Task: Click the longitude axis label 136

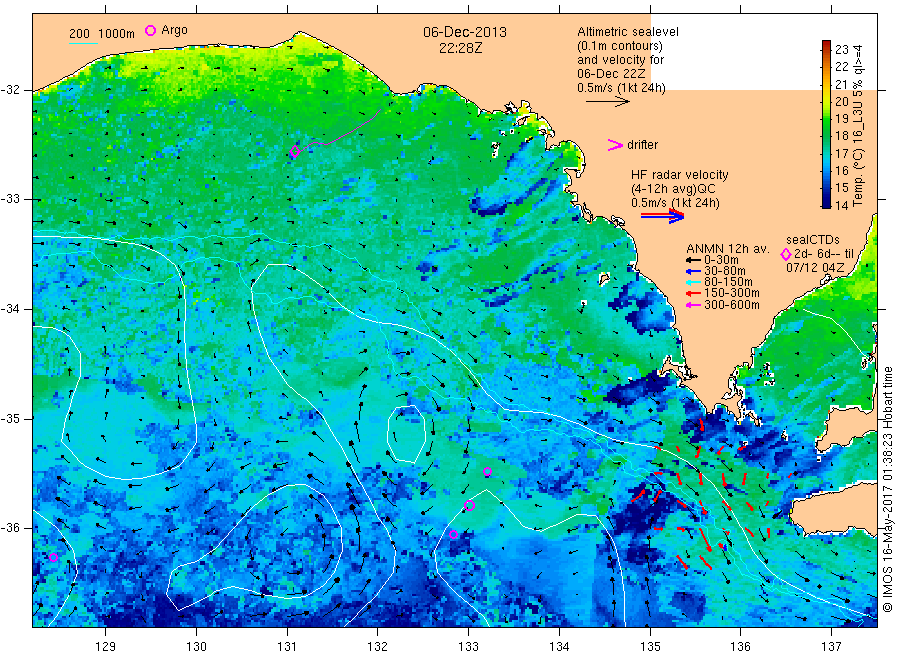Action: click(x=740, y=646)
